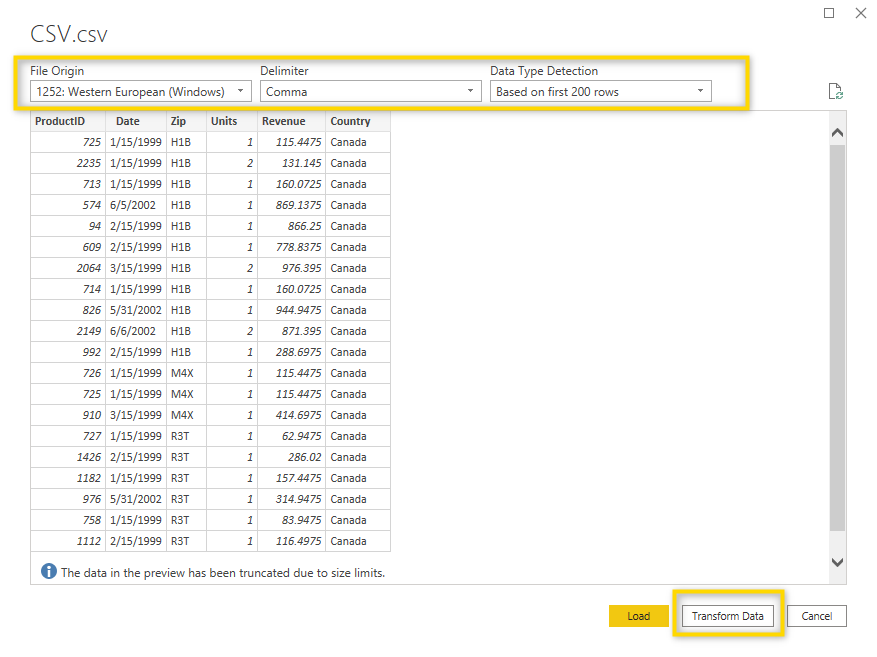Click the ProductID cell 2149
Viewport: 877px width, 657px height.
(68, 331)
